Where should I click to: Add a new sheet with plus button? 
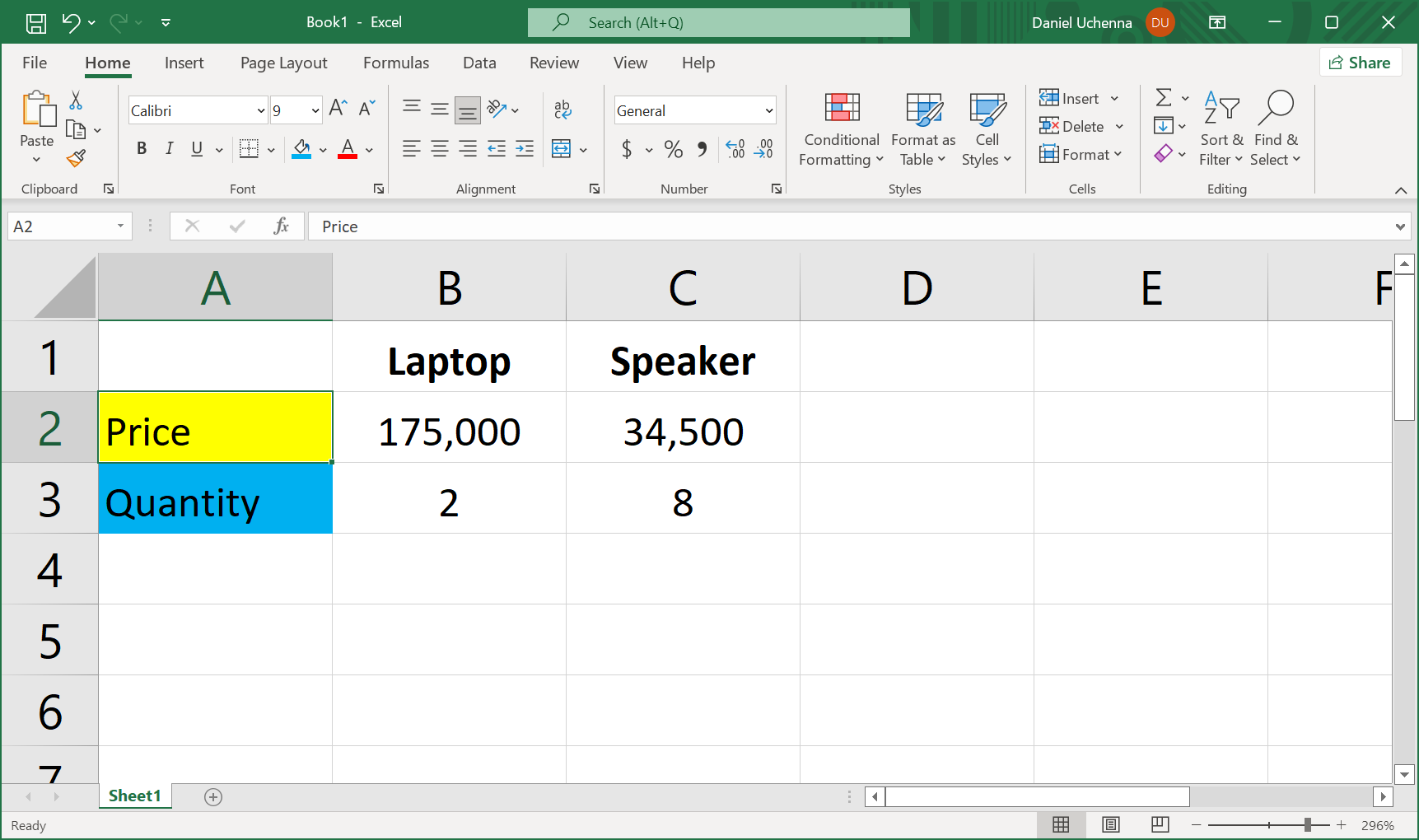tap(213, 796)
